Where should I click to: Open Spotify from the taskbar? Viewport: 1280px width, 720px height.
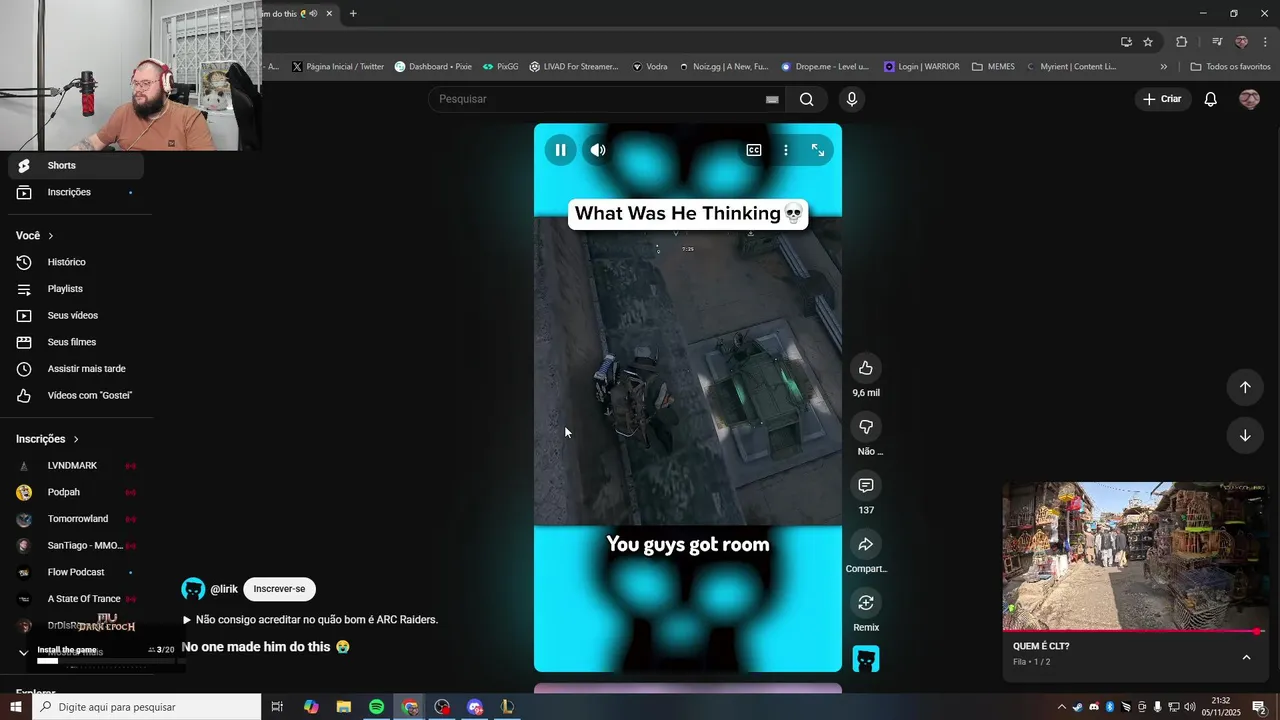(x=376, y=707)
